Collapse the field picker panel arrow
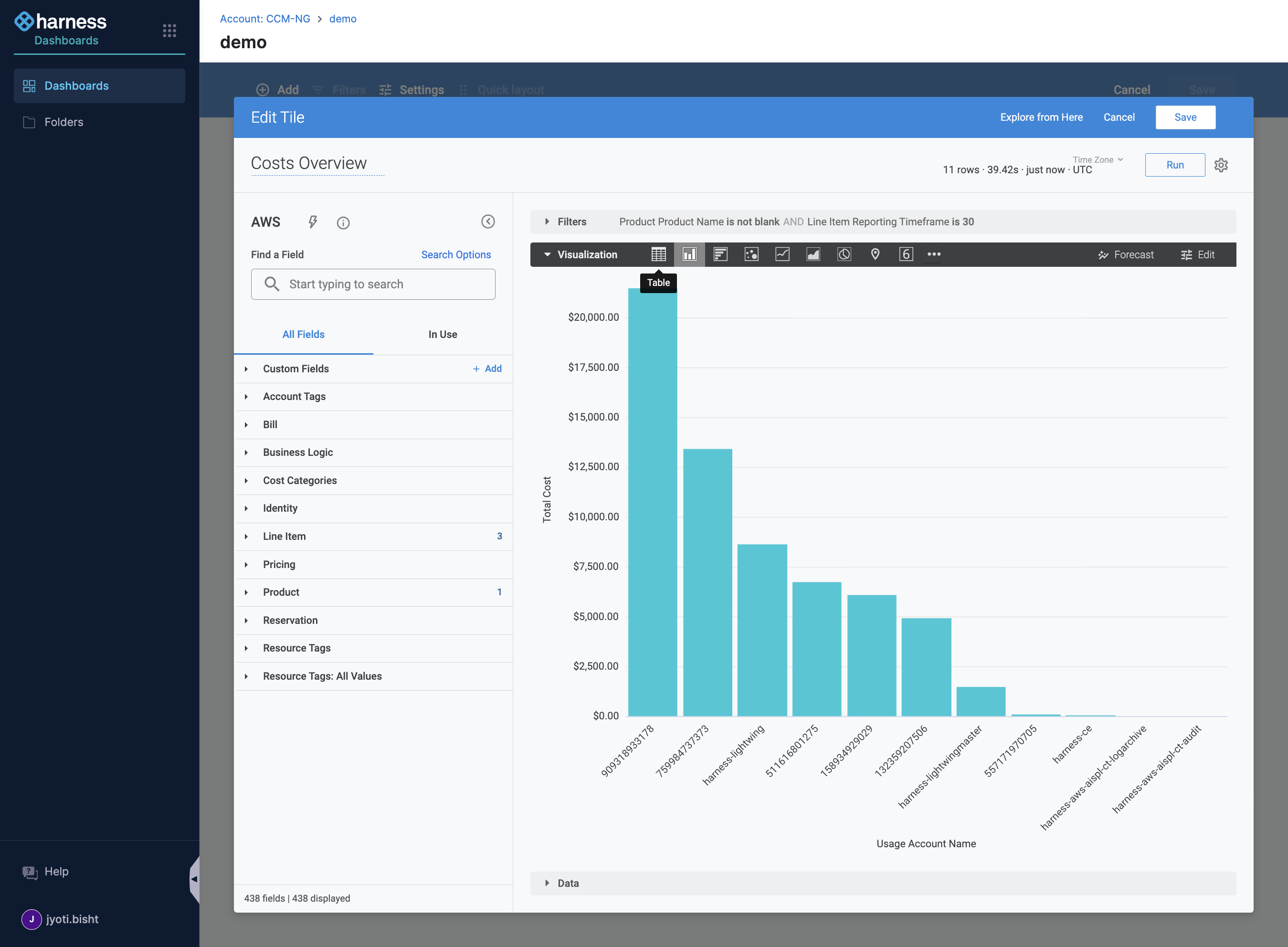This screenshot has width=1288, height=947. 488,222
